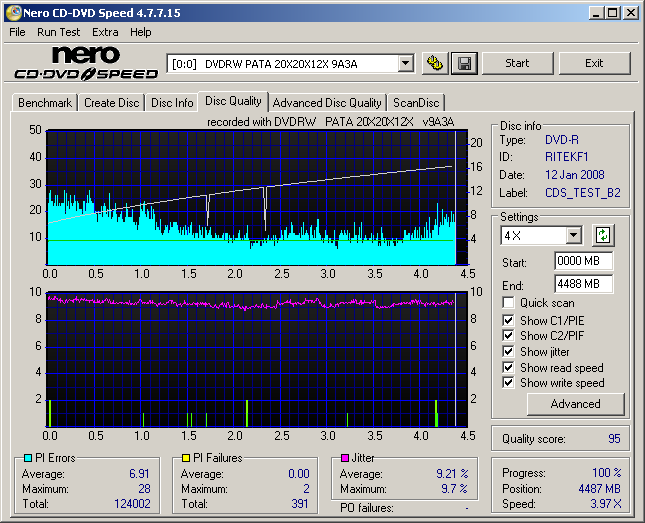
Task: Click the PI Failures average 0.00
Action: [x=299, y=474]
